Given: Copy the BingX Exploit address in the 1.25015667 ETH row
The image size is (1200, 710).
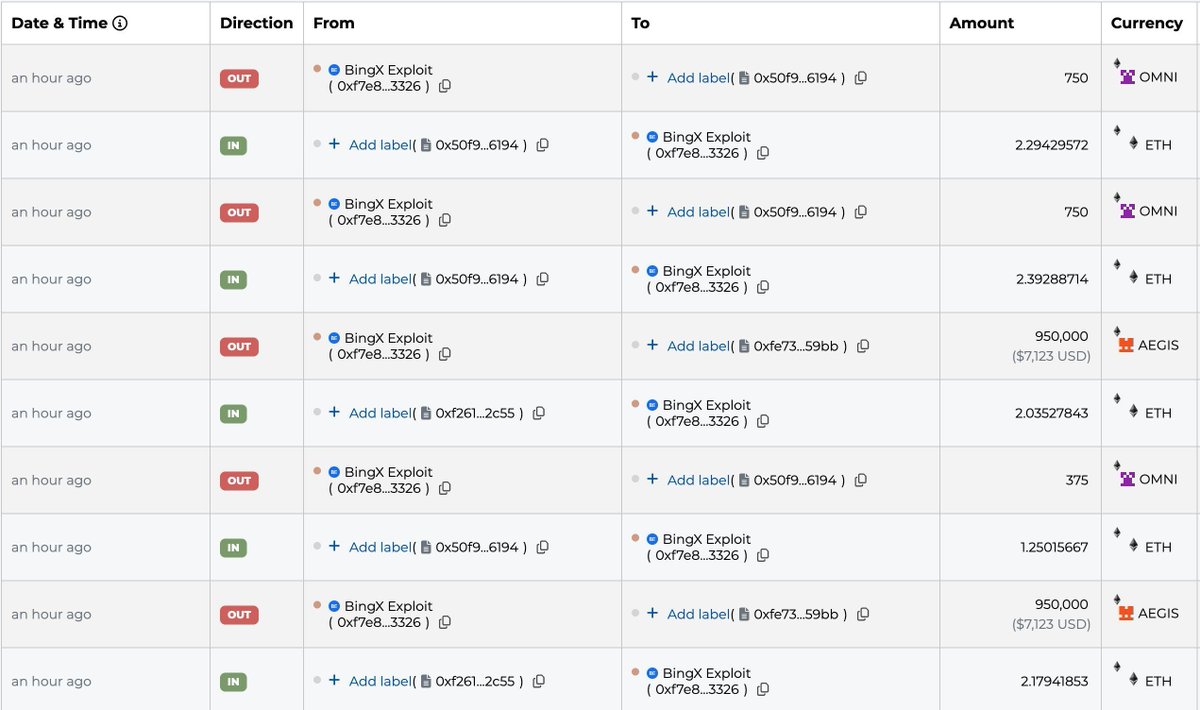Looking at the screenshot, I should point(763,555).
